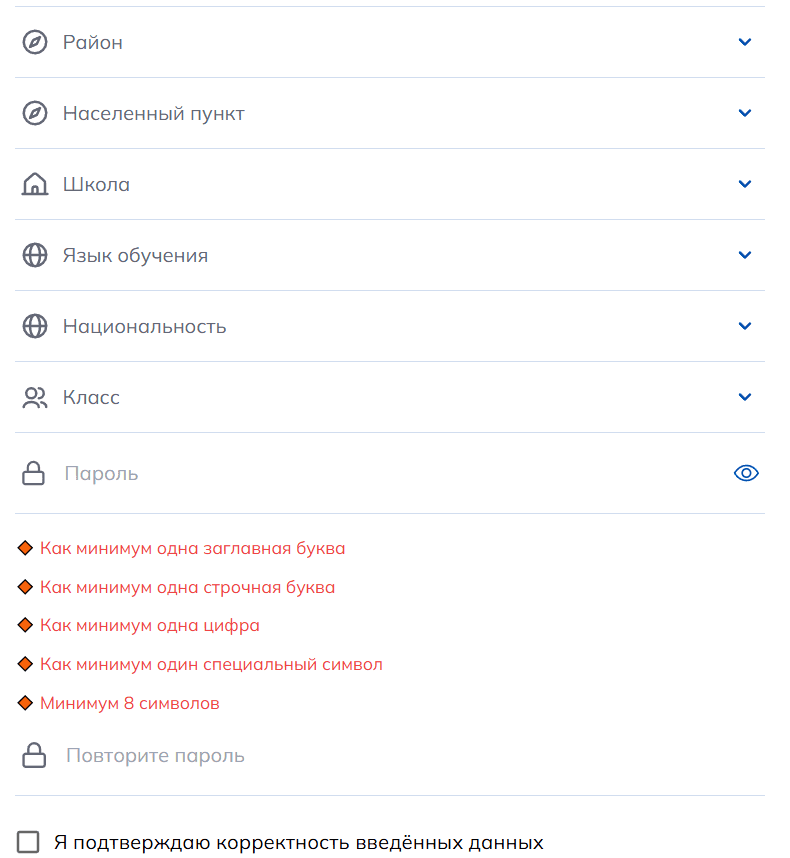Image resolution: width=790 pixels, height=858 pixels.
Task: Click the Минимум 8 символов requirement text
Action: [x=130, y=703]
